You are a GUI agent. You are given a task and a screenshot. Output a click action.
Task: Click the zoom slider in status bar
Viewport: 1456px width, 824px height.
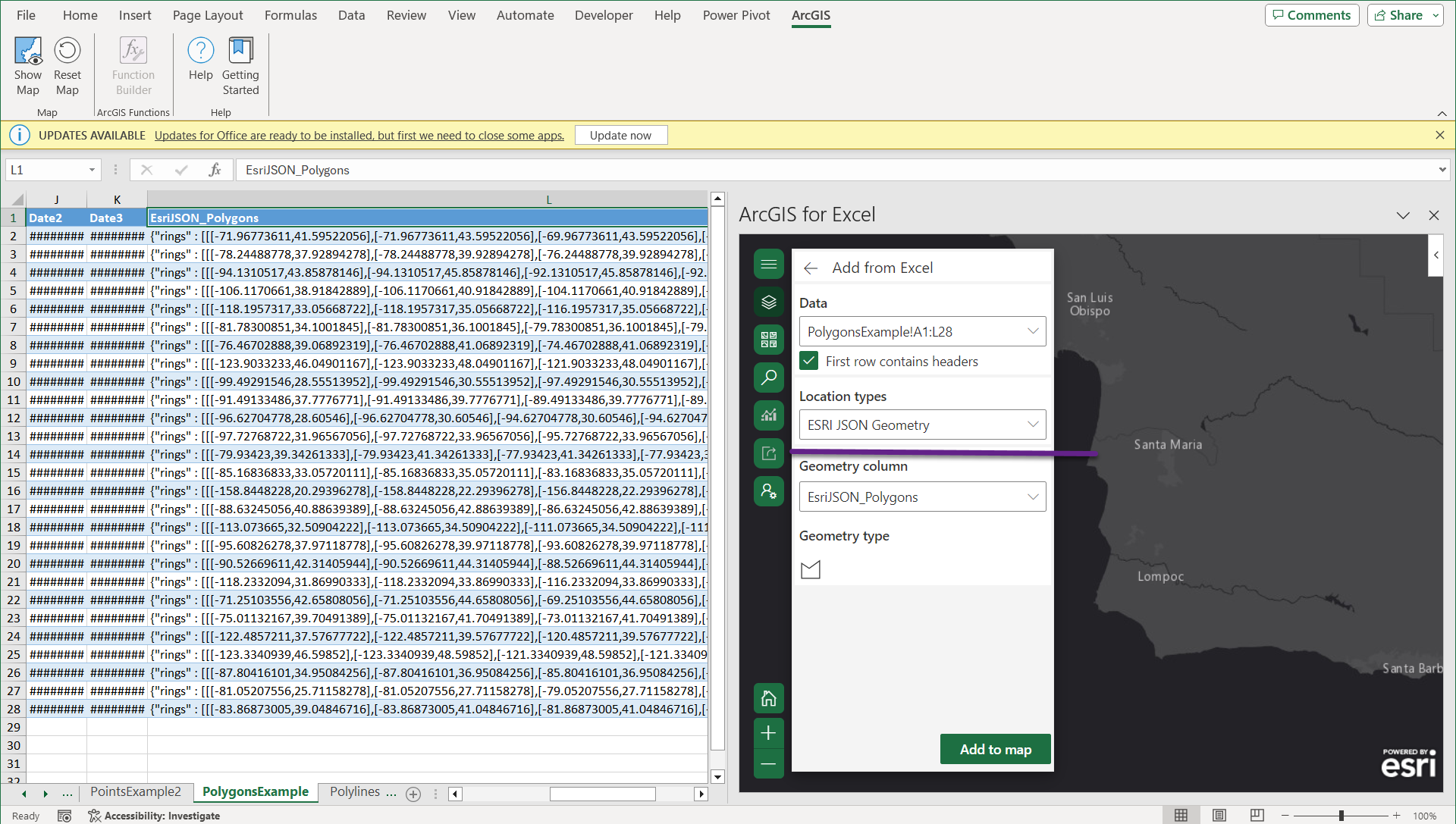(1341, 816)
